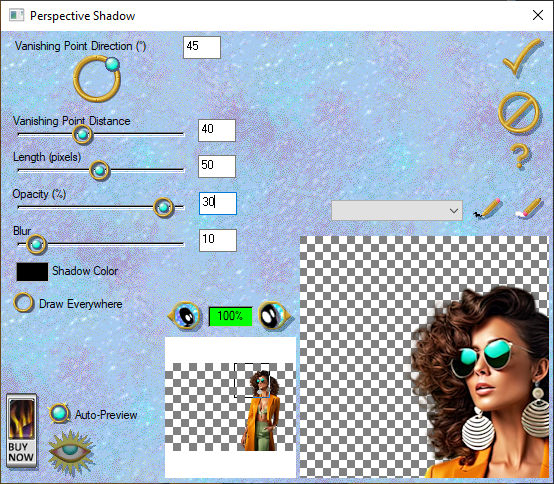Click the Shadow Color black swatch
554x484 pixels.
point(32,272)
